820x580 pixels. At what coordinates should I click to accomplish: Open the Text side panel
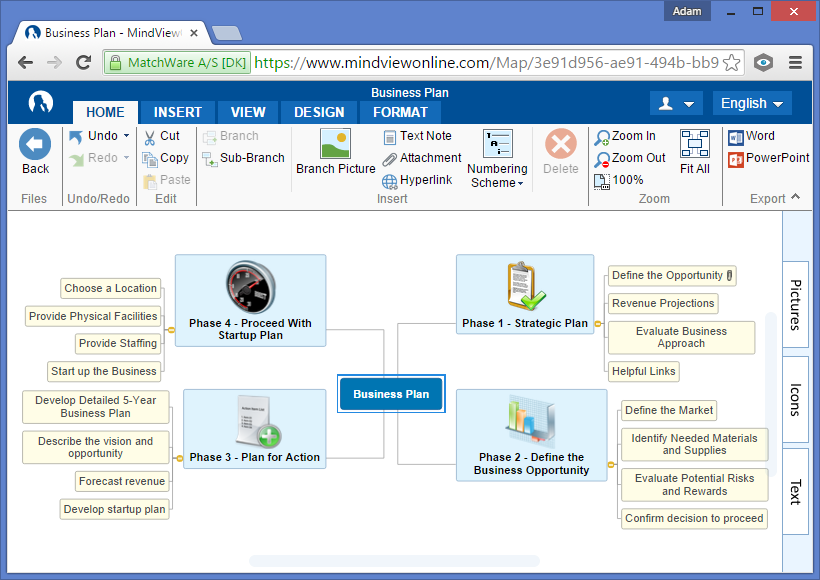click(795, 492)
